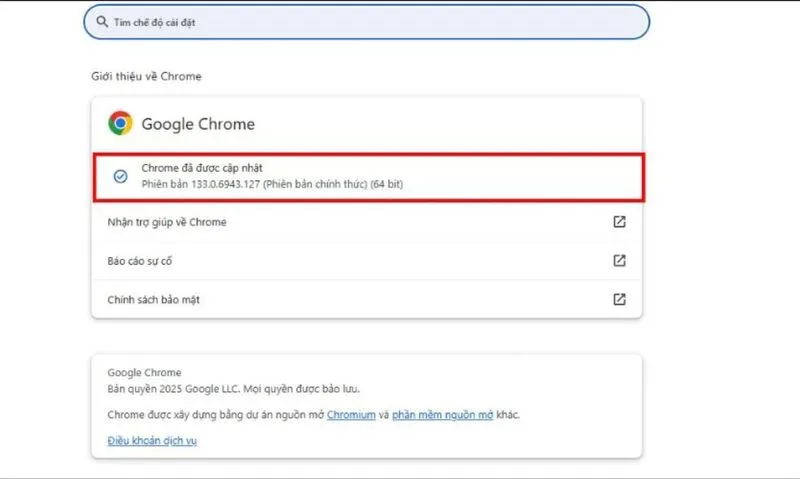
Task: Click the version number text "Phiên bản 133.0.6943.127"
Action: coord(202,185)
